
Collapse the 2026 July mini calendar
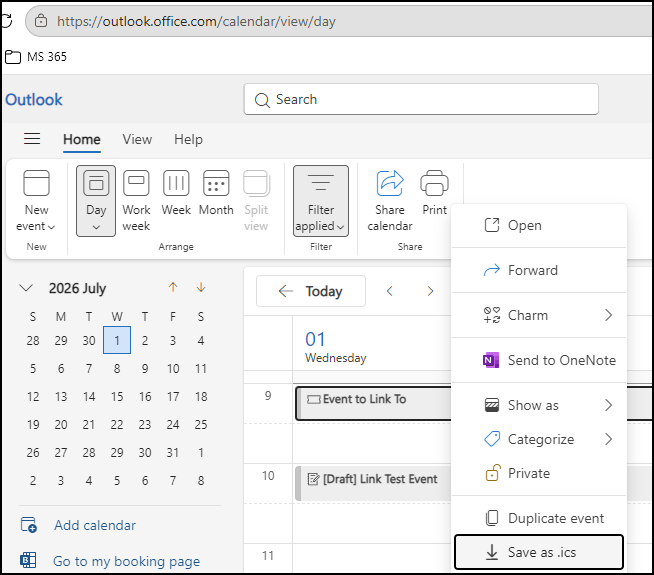point(26,288)
